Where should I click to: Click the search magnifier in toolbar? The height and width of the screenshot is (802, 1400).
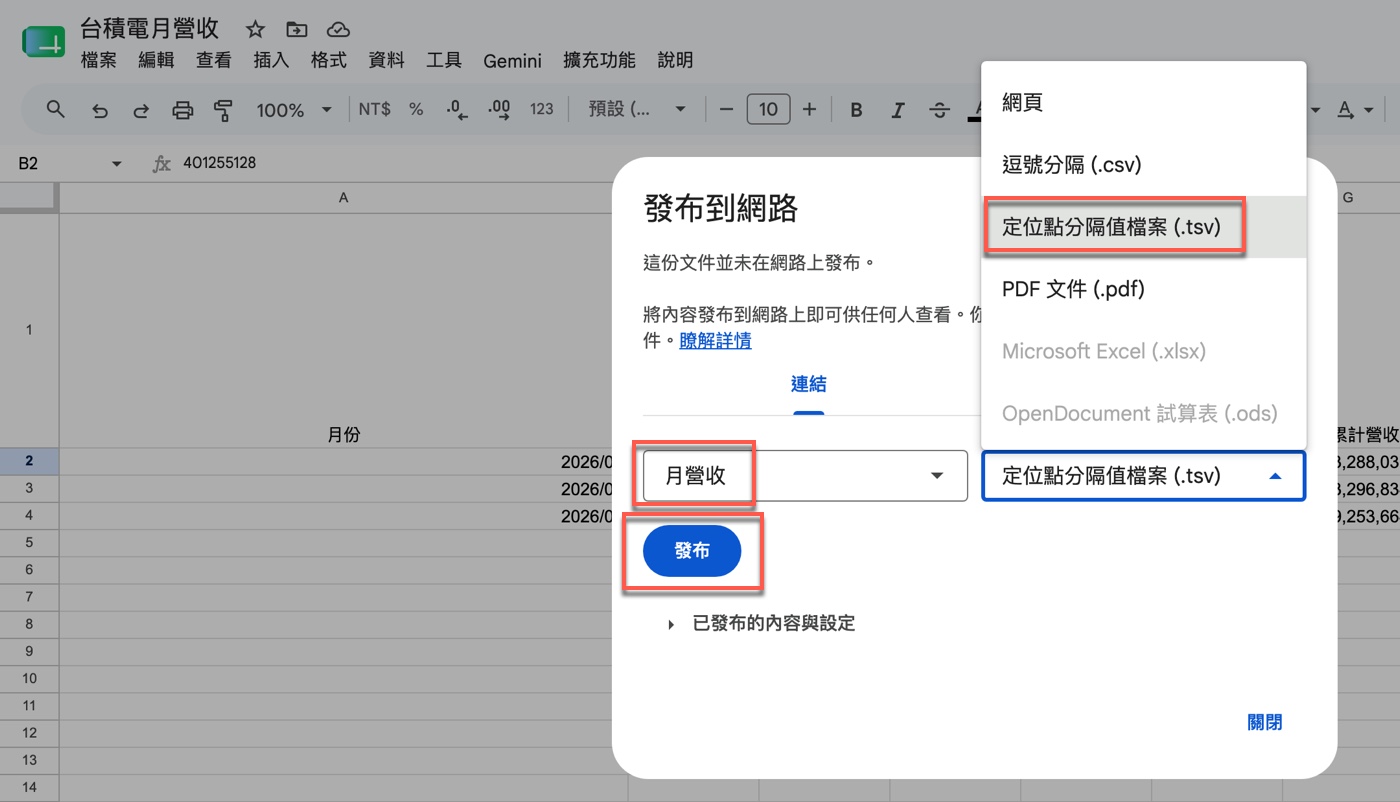click(56, 109)
